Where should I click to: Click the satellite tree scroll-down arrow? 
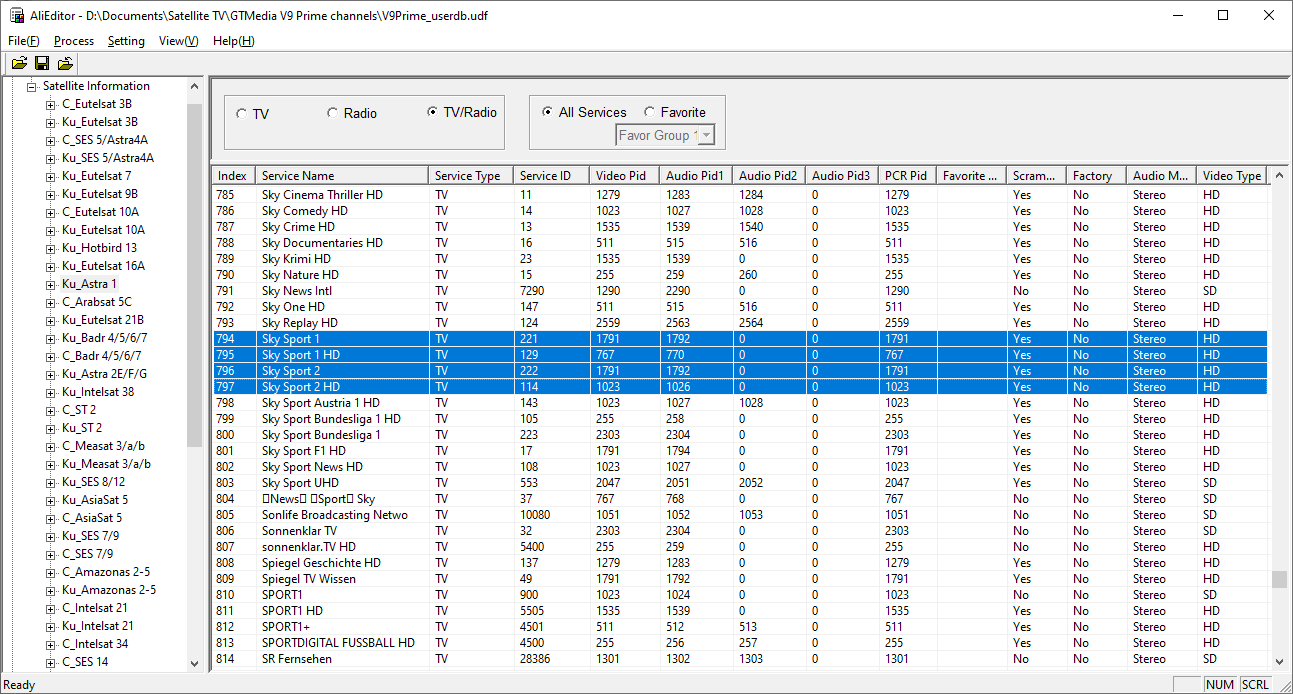pyautogui.click(x=194, y=663)
